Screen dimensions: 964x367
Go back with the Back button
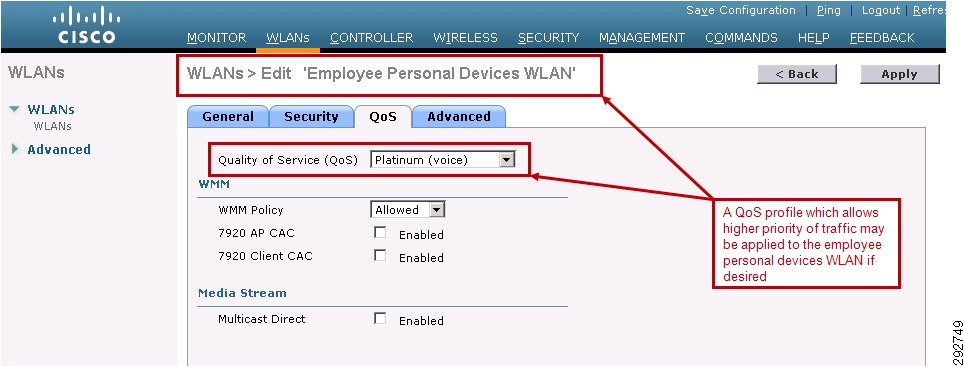(x=797, y=74)
